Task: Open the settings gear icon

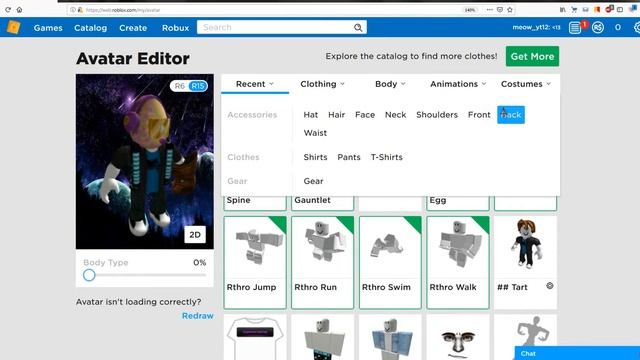Action: pos(636,27)
